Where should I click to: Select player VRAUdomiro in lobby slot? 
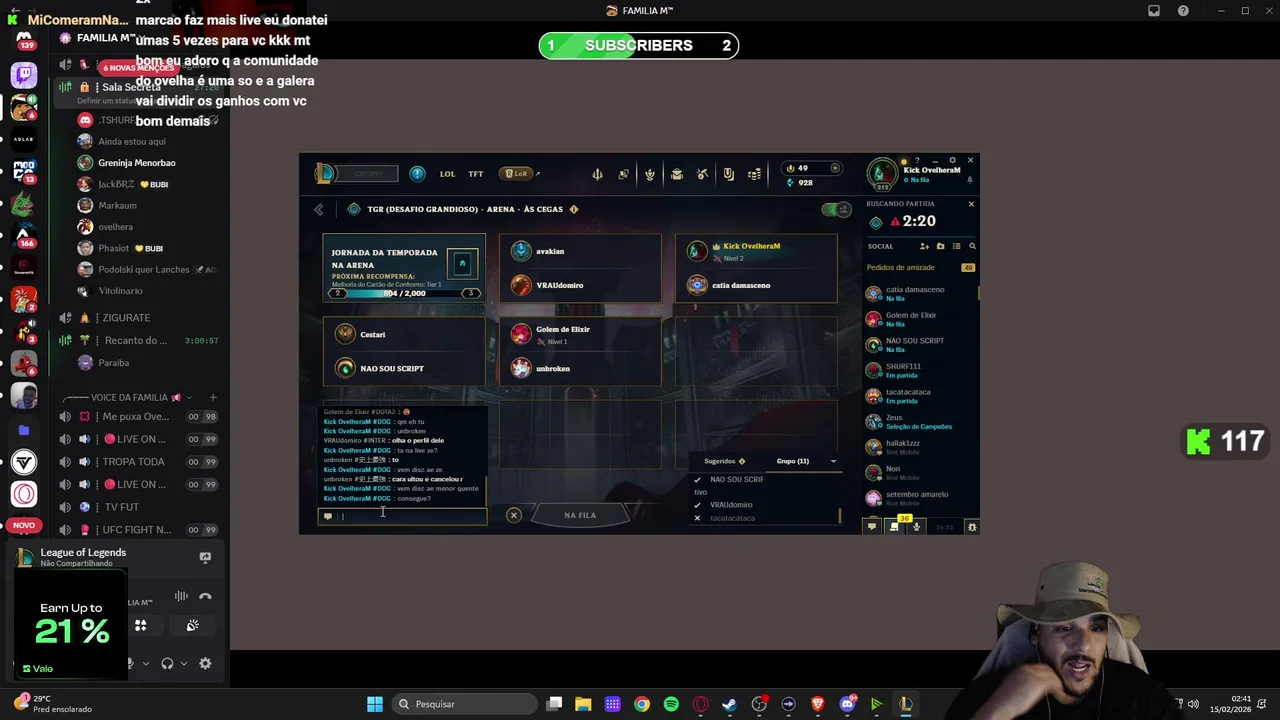[x=580, y=285]
